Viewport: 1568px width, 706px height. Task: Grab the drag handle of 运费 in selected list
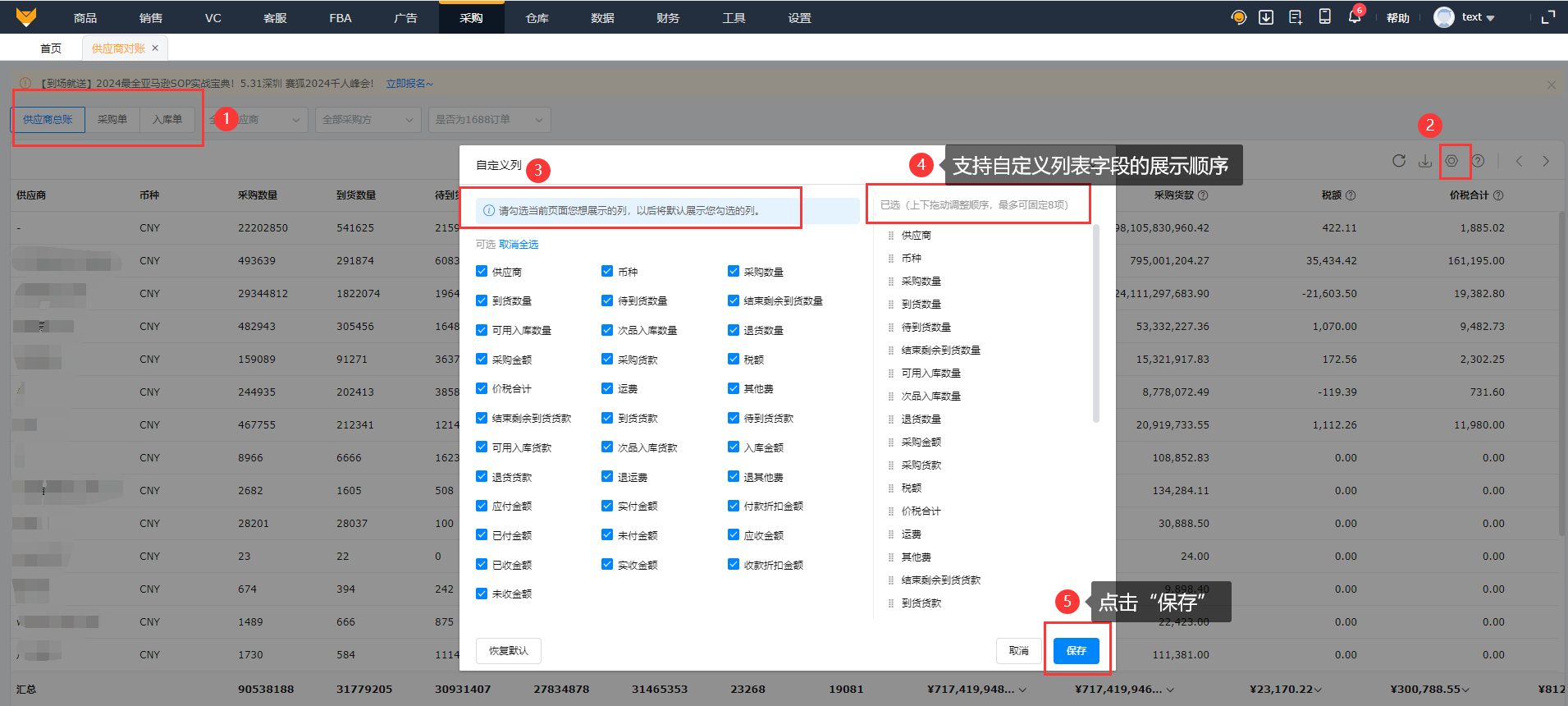tap(891, 534)
